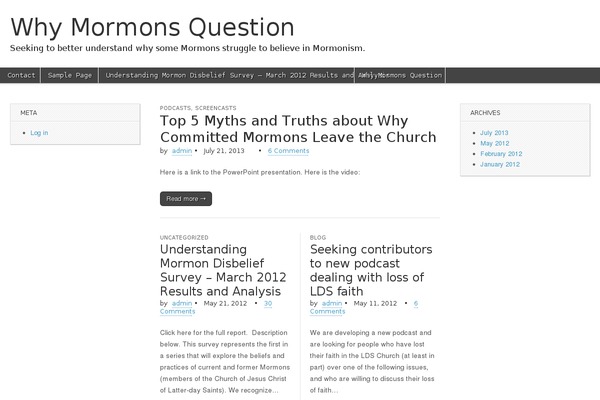Open the Top 5 Myths post title
This screenshot has width=600, height=400.
[x=298, y=128]
